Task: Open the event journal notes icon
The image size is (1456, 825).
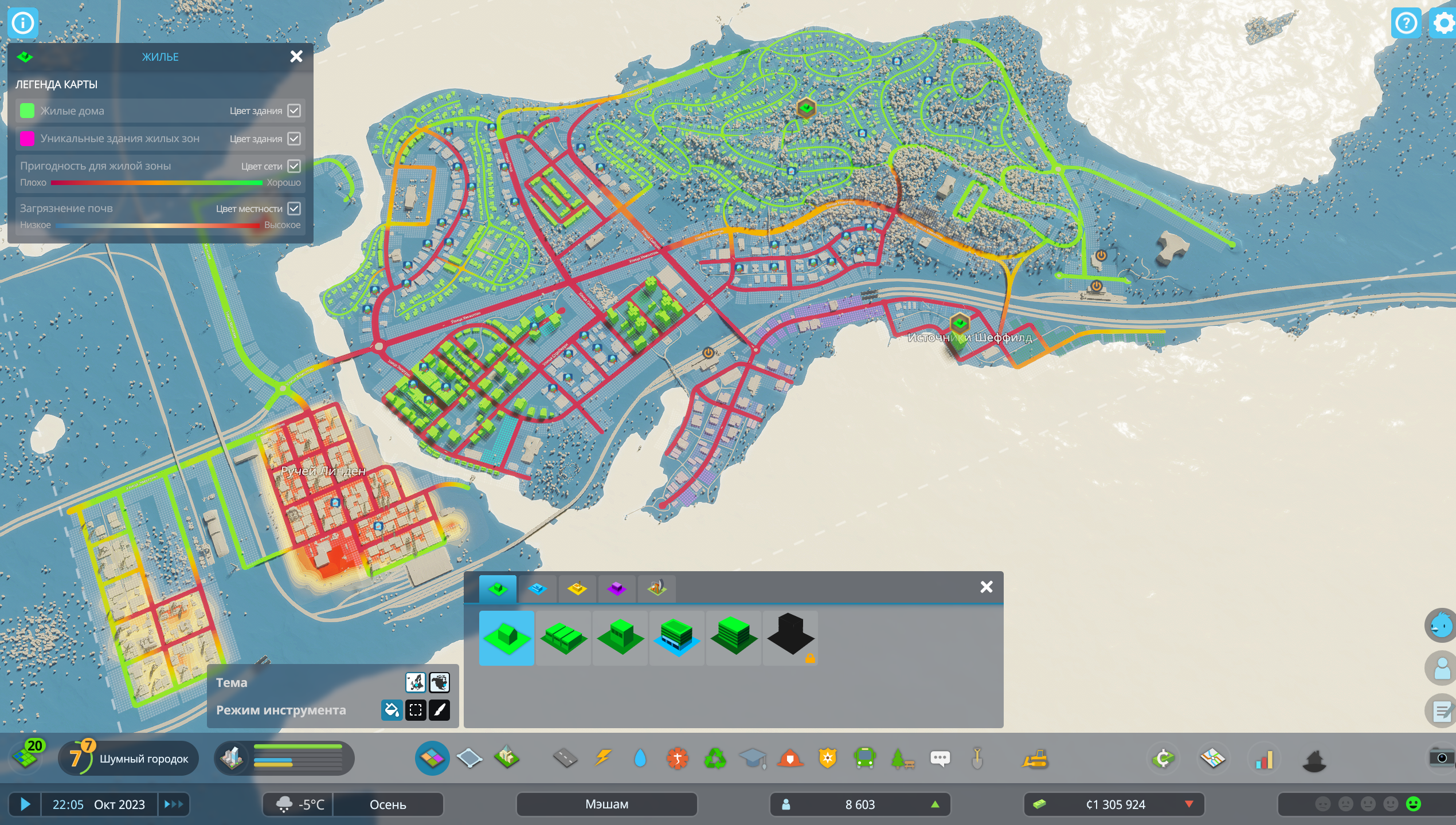Action: click(1441, 712)
